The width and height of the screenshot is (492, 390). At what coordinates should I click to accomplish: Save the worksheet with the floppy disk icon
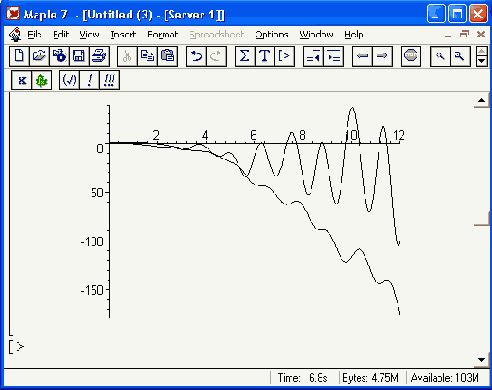pyautogui.click(x=79, y=56)
